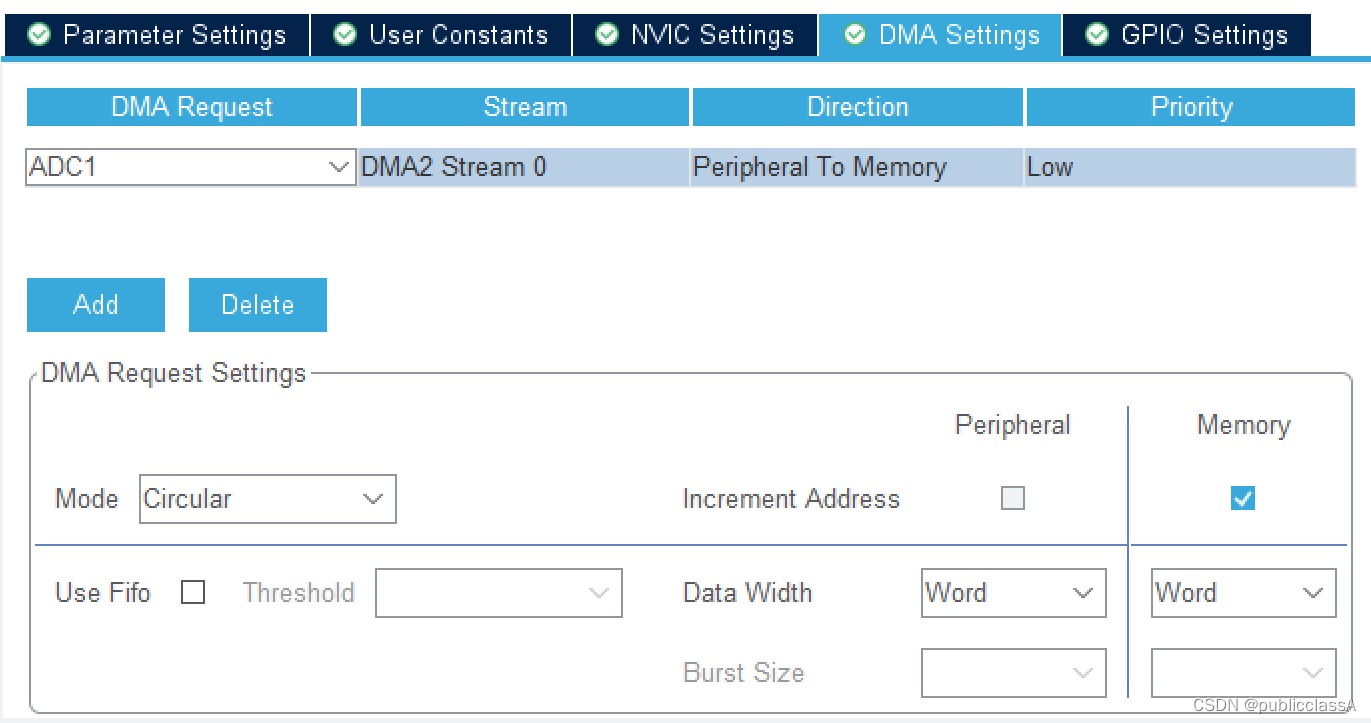1371x723 pixels.
Task: Toggle the Peripheral increment address checkbox
Action: [1013, 498]
